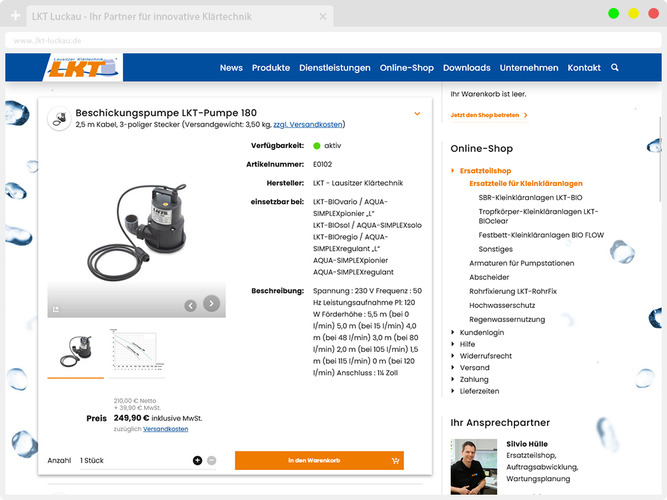Click the Anzahl quantity input field
This screenshot has width=667, height=500.
tap(134, 460)
